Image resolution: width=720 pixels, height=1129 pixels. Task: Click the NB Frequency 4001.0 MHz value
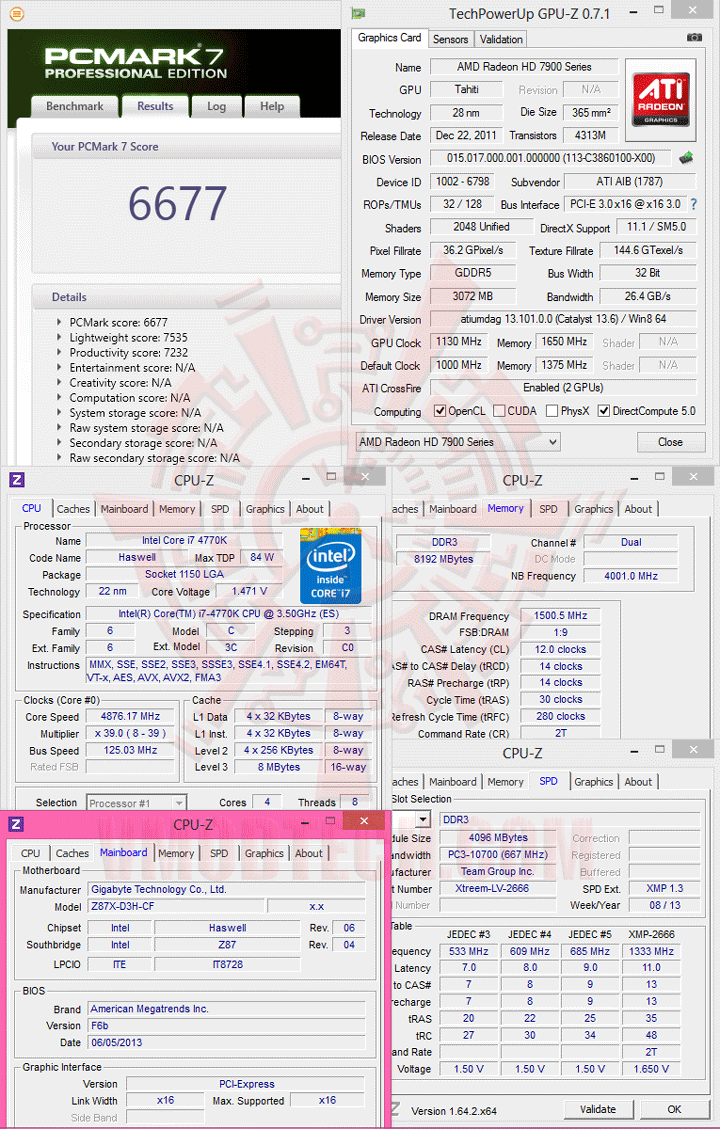pyautogui.click(x=631, y=576)
